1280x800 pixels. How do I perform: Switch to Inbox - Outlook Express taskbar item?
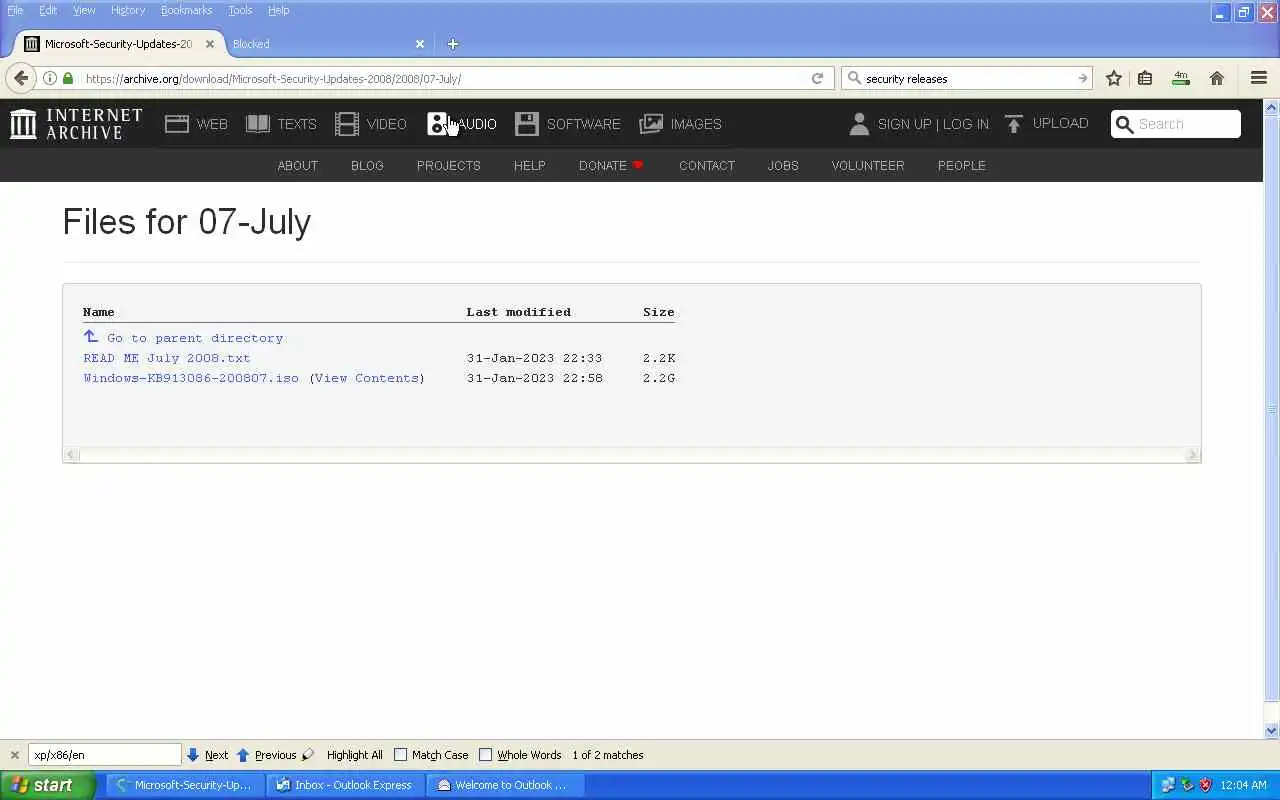point(345,785)
